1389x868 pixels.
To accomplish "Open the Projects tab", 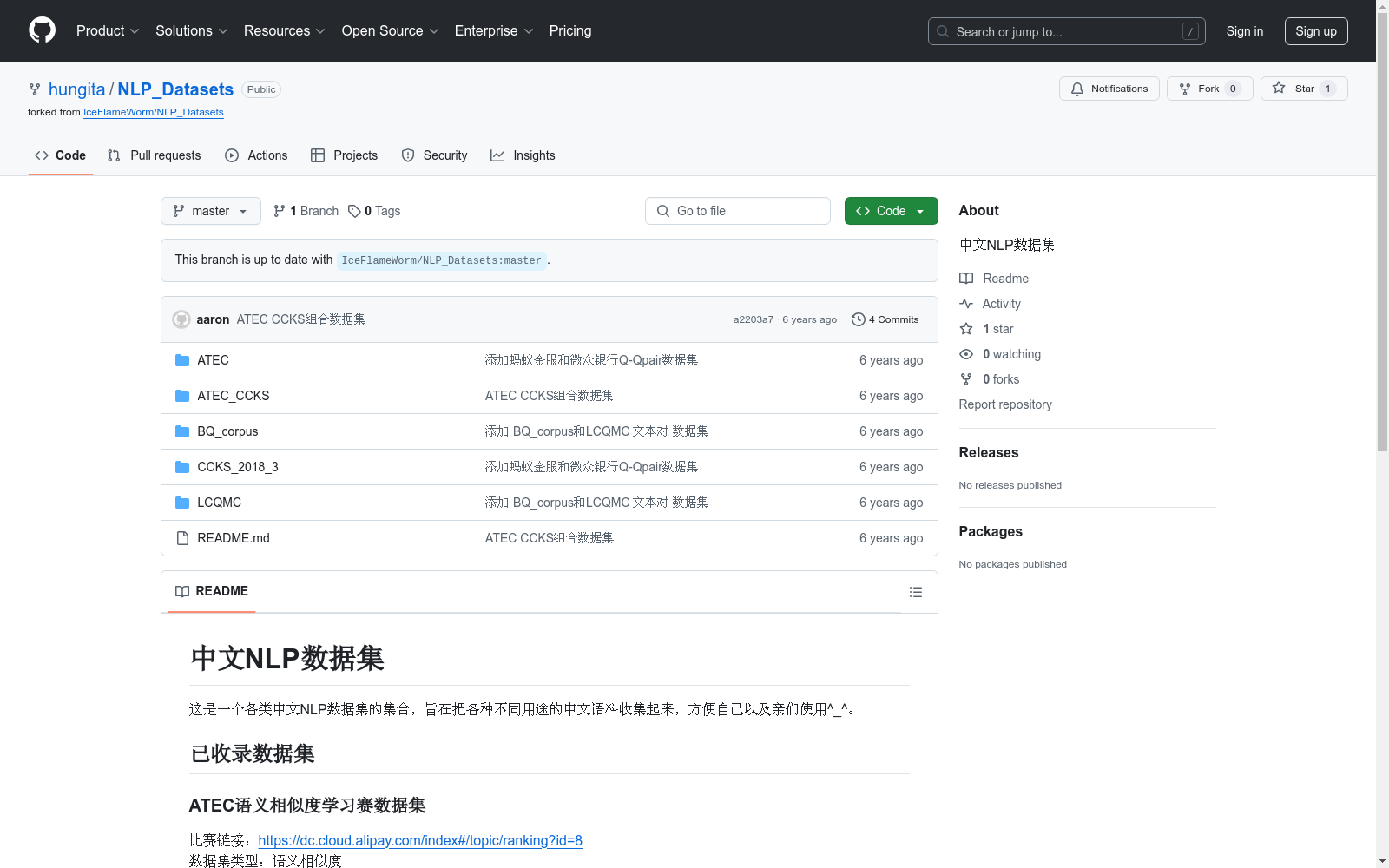I will click(x=345, y=155).
